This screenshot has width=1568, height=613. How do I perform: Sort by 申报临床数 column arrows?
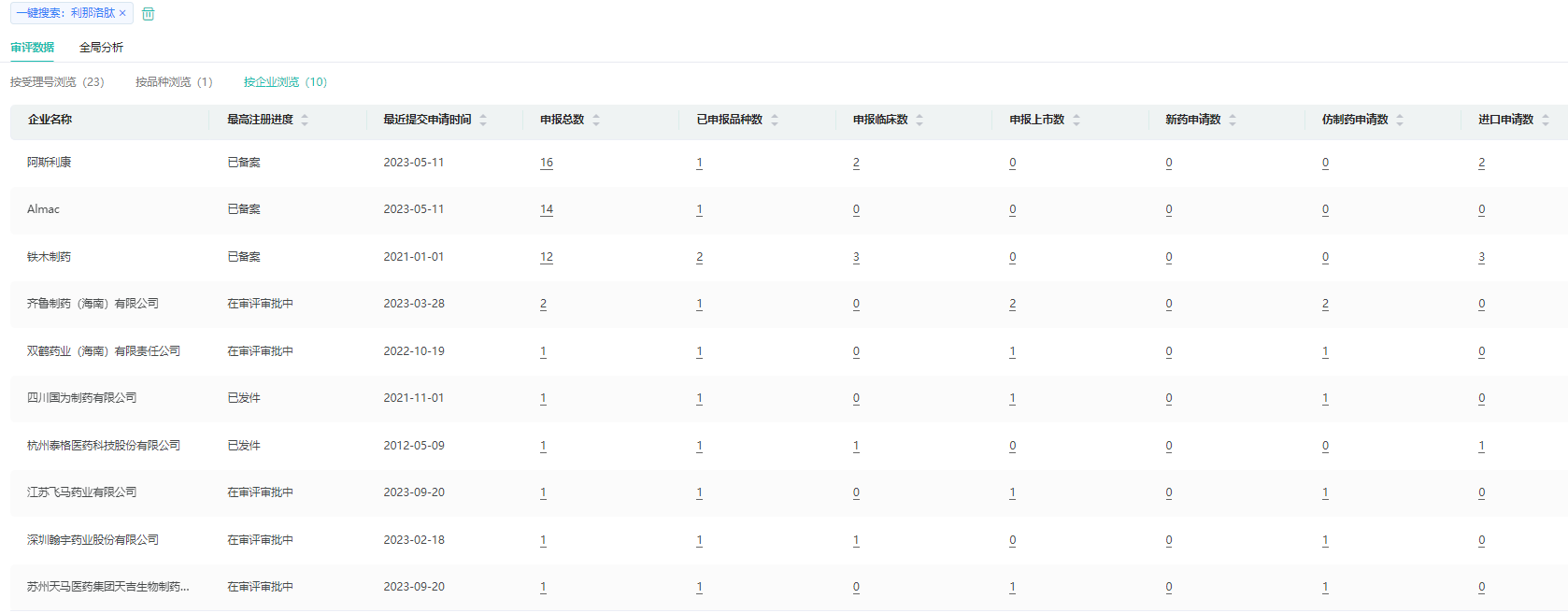[919, 120]
